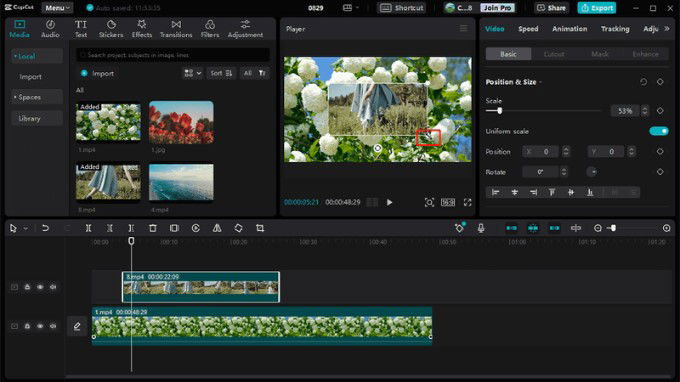The height and width of the screenshot is (382, 680).
Task: Switch to the Speed tab
Action: [528, 29]
